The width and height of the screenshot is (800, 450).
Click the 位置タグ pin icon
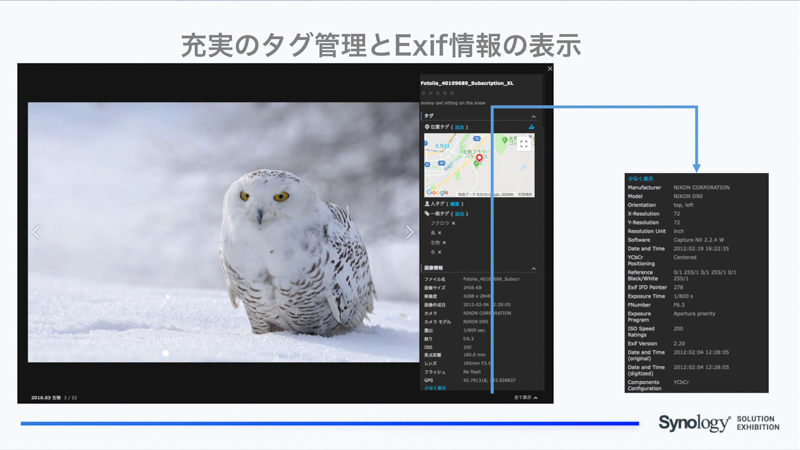point(427,127)
